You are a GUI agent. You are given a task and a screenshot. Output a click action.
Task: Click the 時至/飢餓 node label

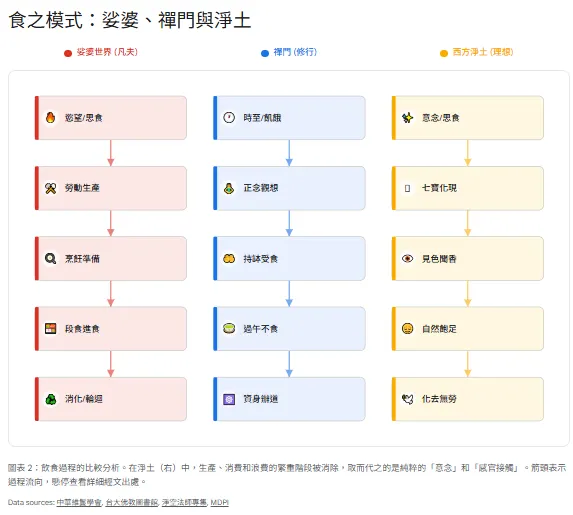pyautogui.click(x=262, y=118)
